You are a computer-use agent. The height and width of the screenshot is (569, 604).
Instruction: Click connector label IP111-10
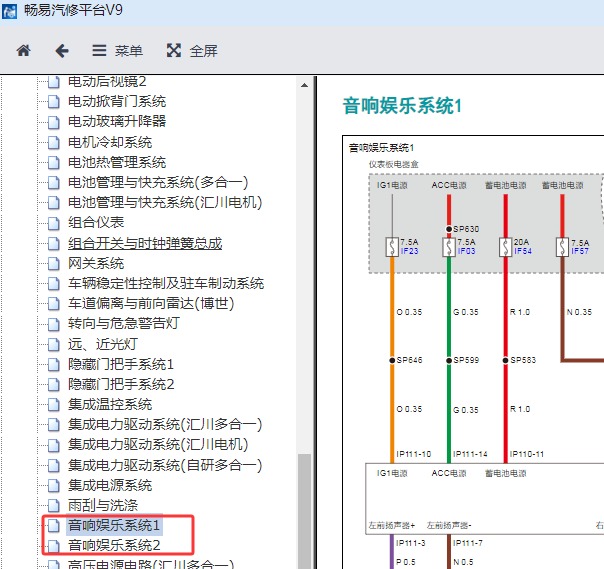tap(414, 454)
